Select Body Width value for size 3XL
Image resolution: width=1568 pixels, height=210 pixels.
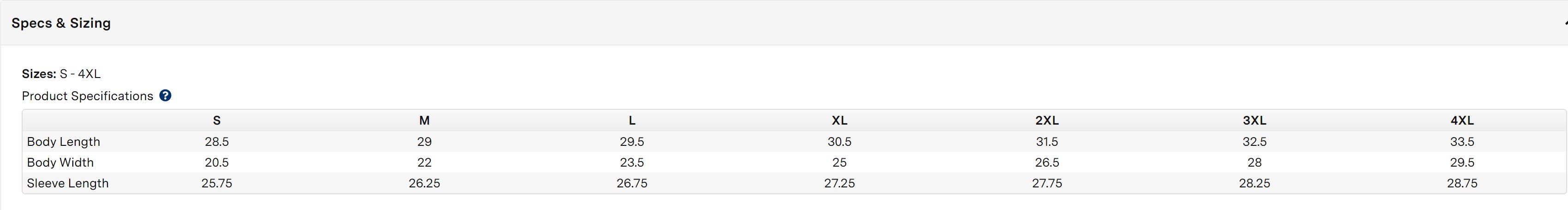[1254, 162]
